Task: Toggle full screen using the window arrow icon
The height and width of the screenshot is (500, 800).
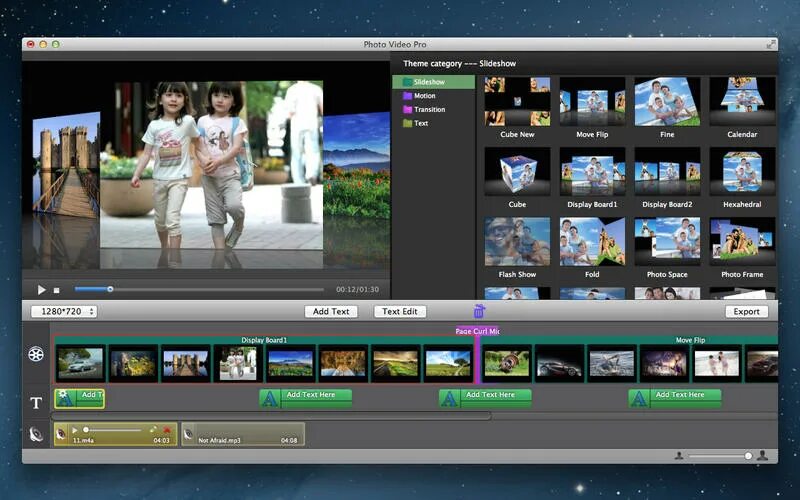Action: tap(771, 45)
